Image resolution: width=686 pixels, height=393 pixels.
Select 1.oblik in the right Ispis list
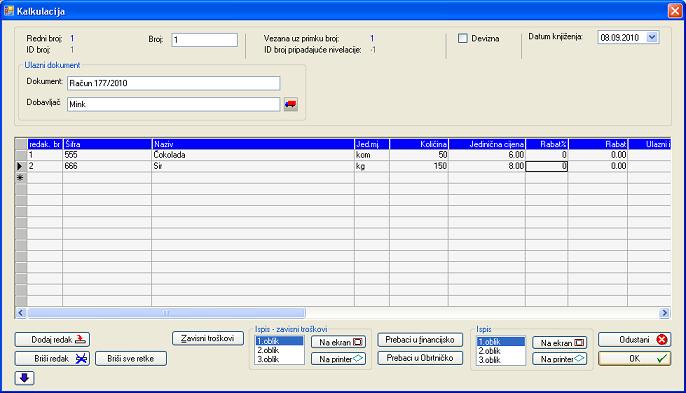(x=500, y=341)
